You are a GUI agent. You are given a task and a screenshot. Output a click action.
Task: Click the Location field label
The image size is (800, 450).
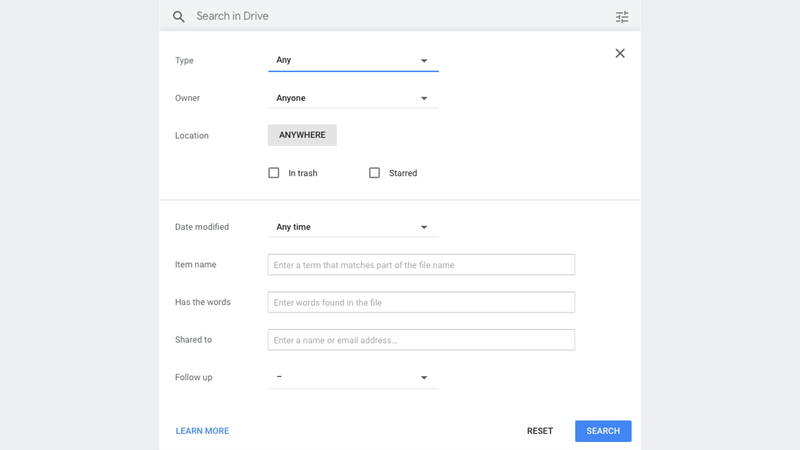point(192,136)
